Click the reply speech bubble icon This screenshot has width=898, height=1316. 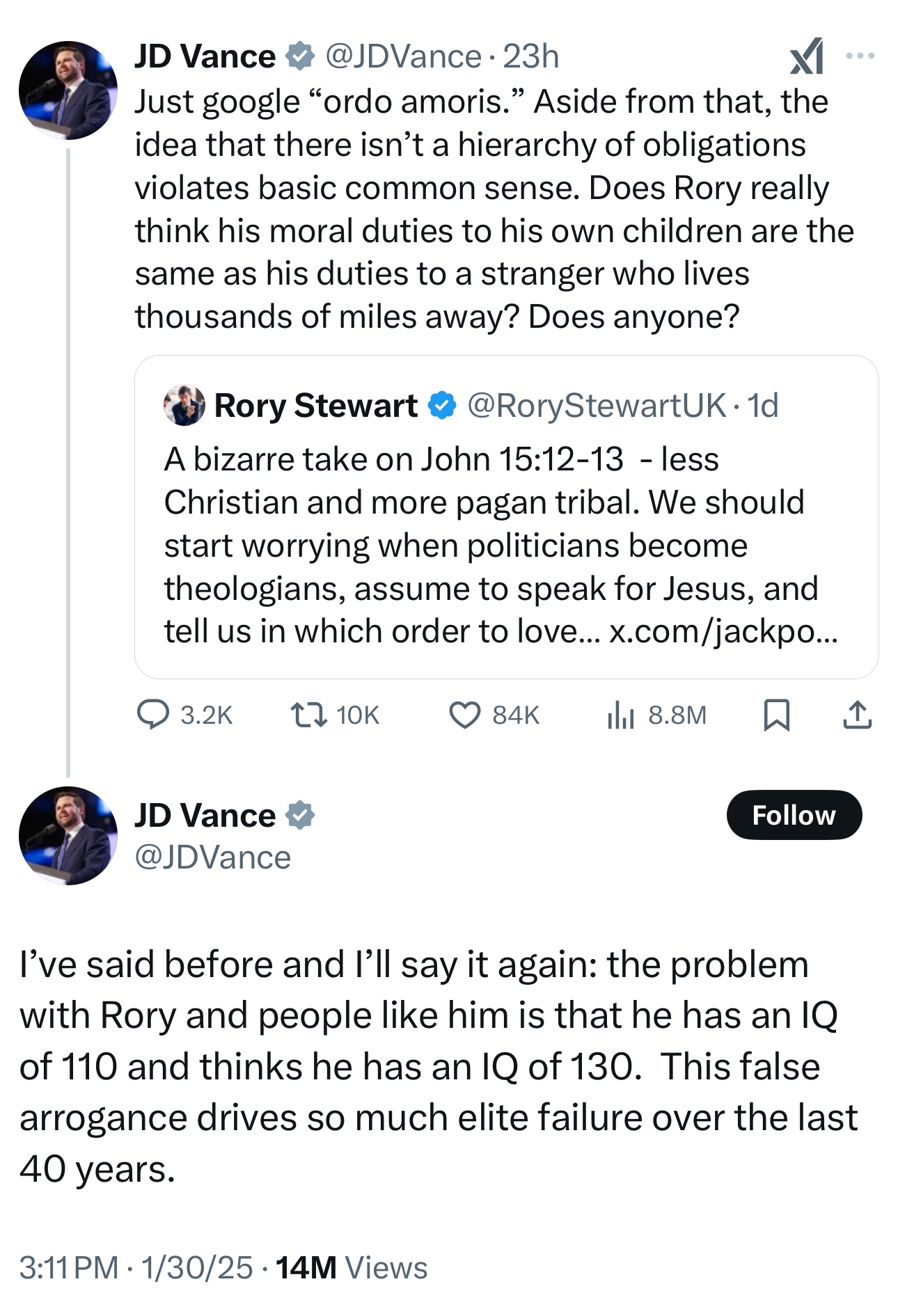click(152, 715)
